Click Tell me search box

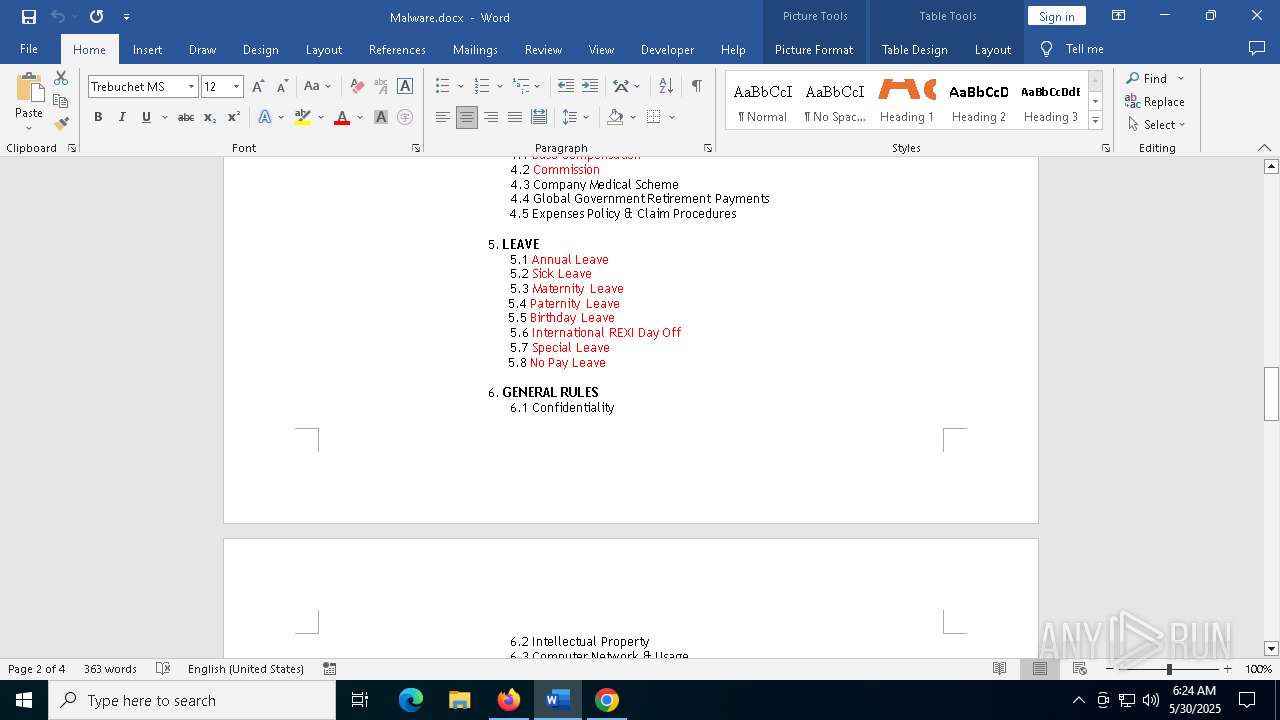click(x=1072, y=49)
